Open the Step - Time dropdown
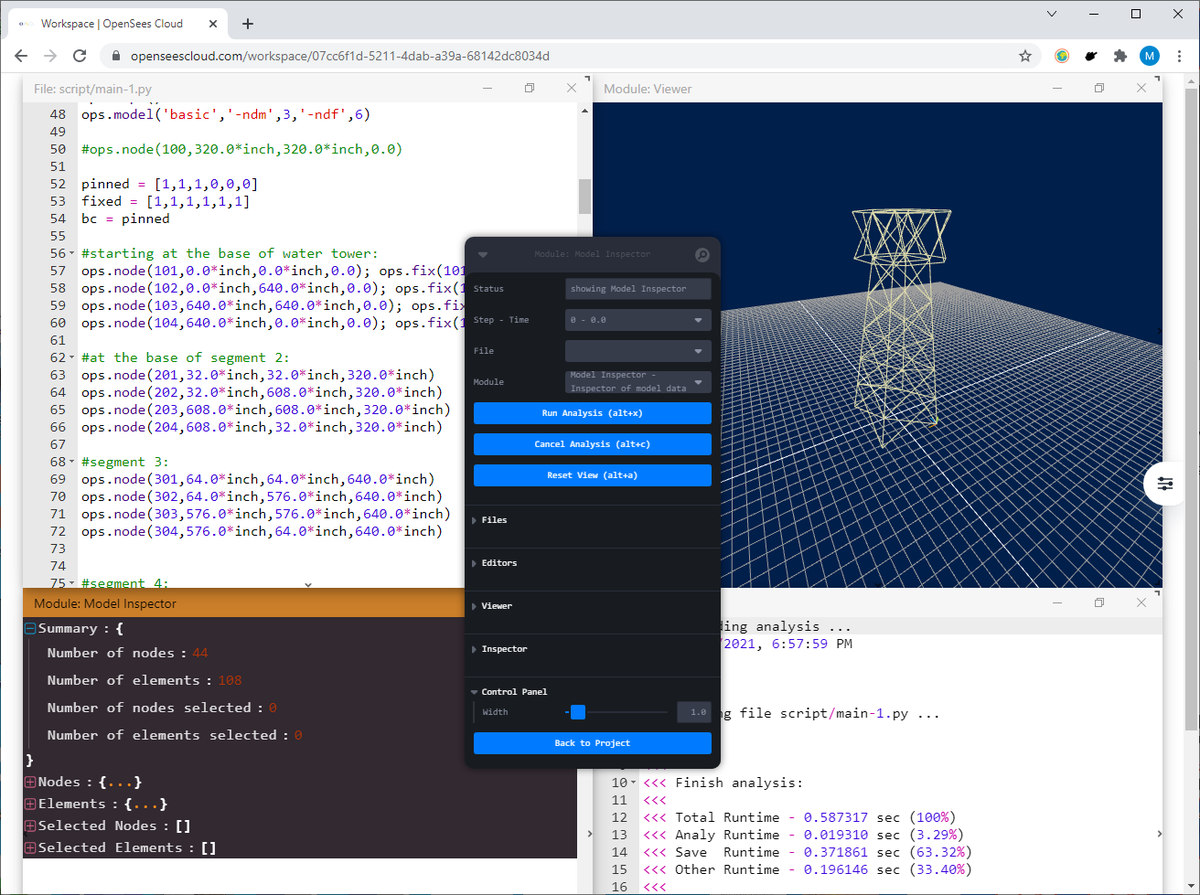Image resolution: width=1200 pixels, height=895 pixels. tap(638, 320)
